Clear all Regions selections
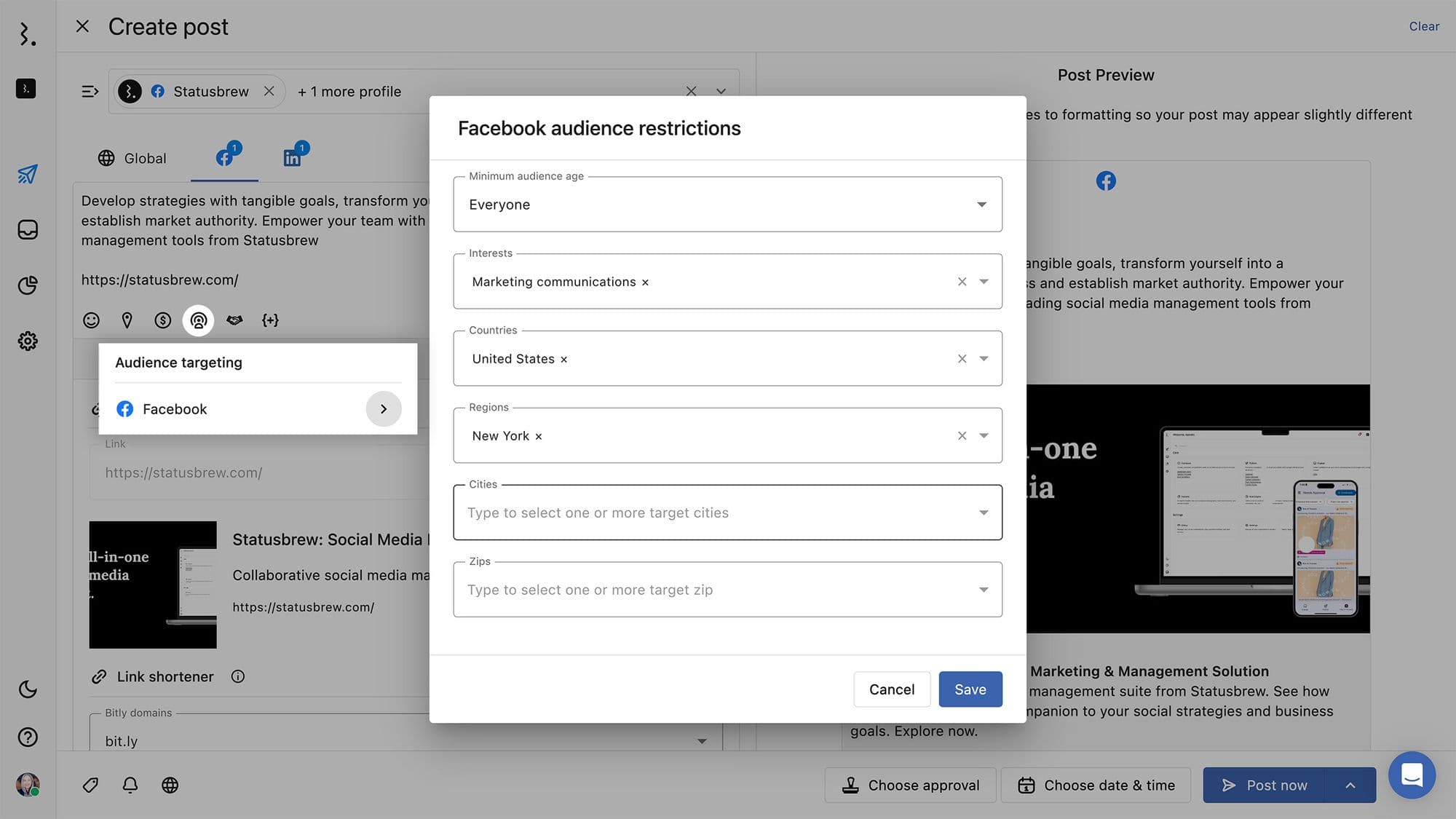 click(x=962, y=436)
